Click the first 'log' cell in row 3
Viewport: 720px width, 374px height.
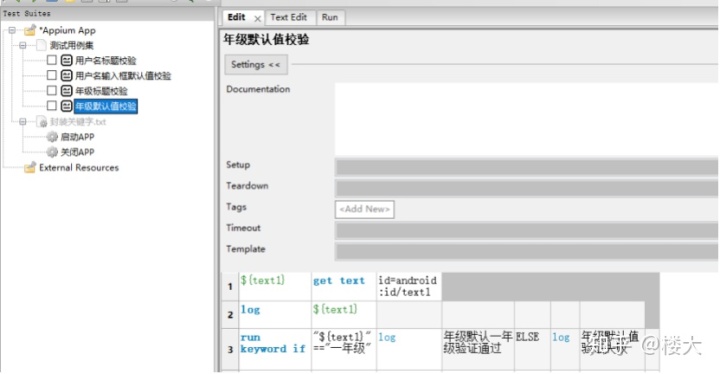tap(409, 349)
